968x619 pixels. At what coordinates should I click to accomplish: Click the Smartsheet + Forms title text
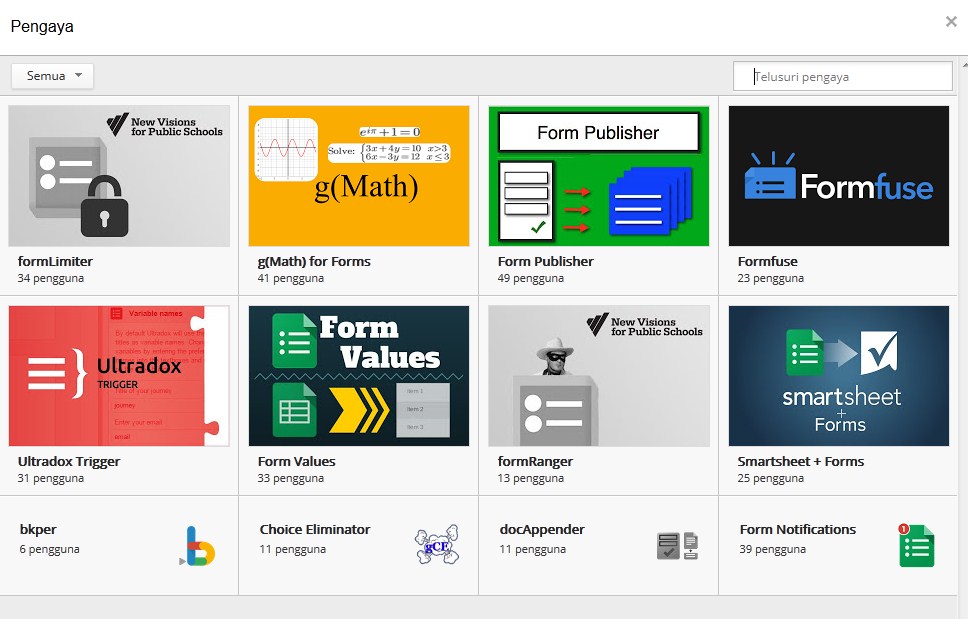click(x=800, y=461)
